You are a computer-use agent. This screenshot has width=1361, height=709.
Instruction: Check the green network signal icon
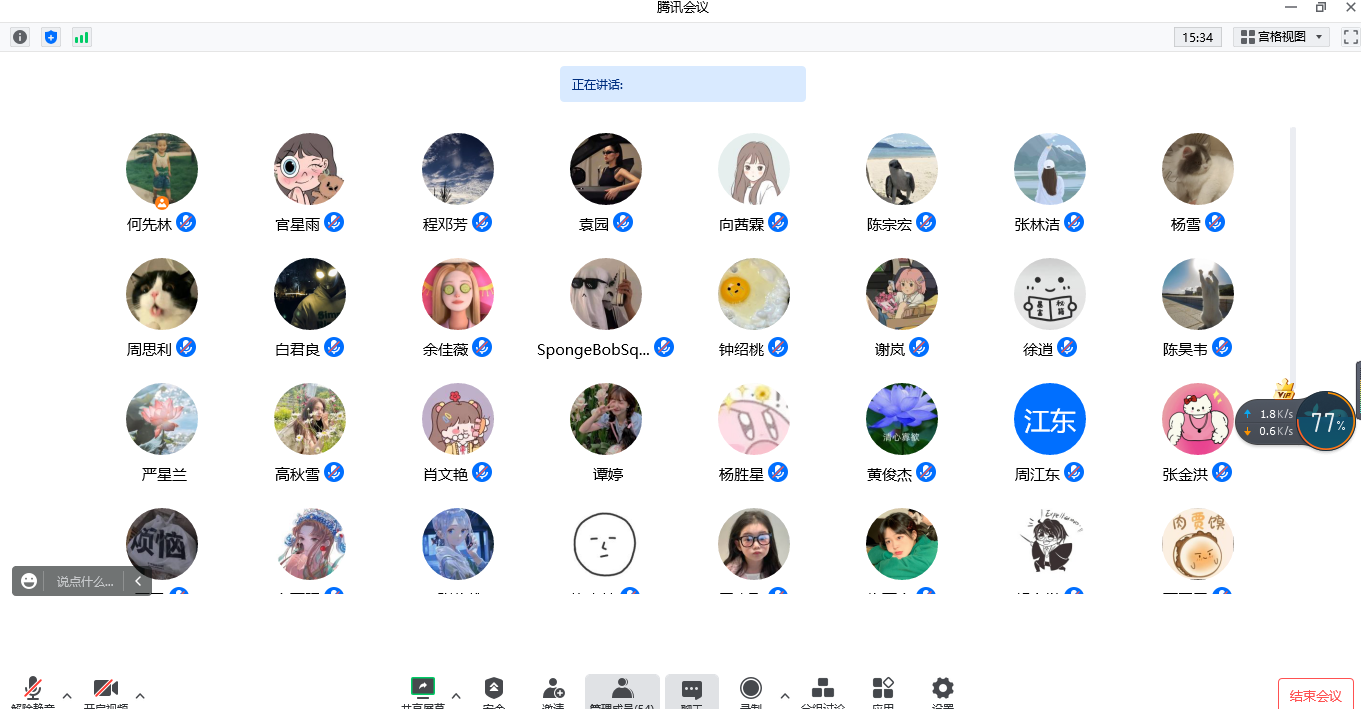coord(81,37)
